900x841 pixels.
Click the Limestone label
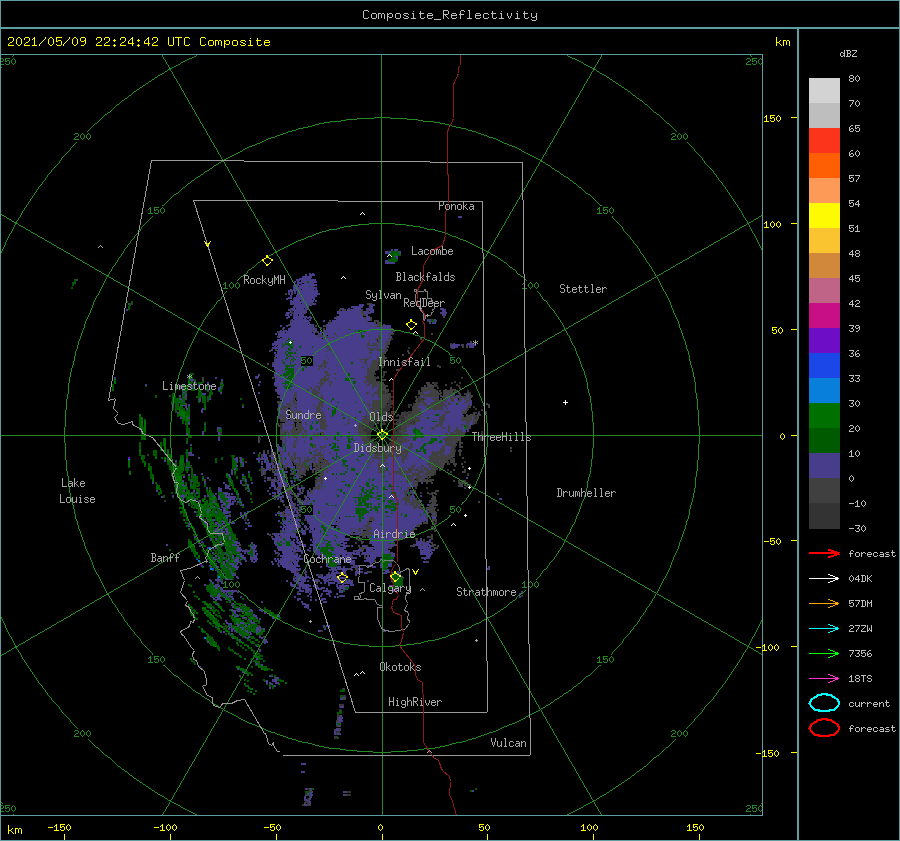point(189,386)
